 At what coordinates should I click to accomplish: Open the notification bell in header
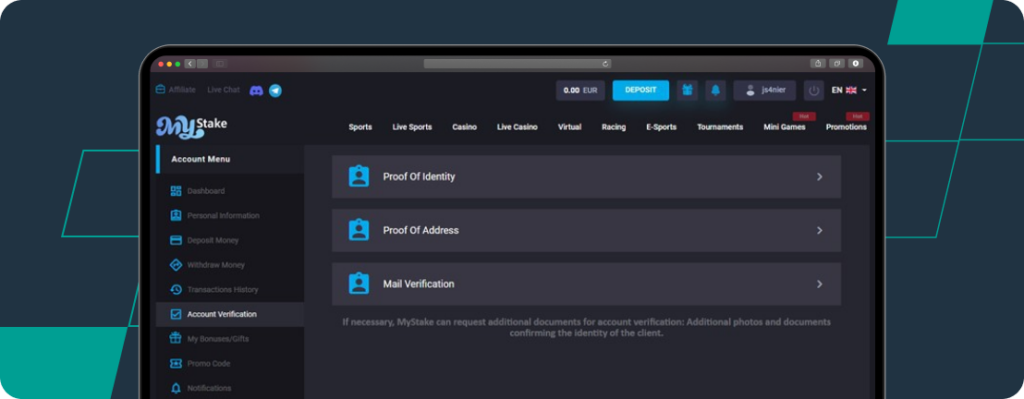pos(715,90)
